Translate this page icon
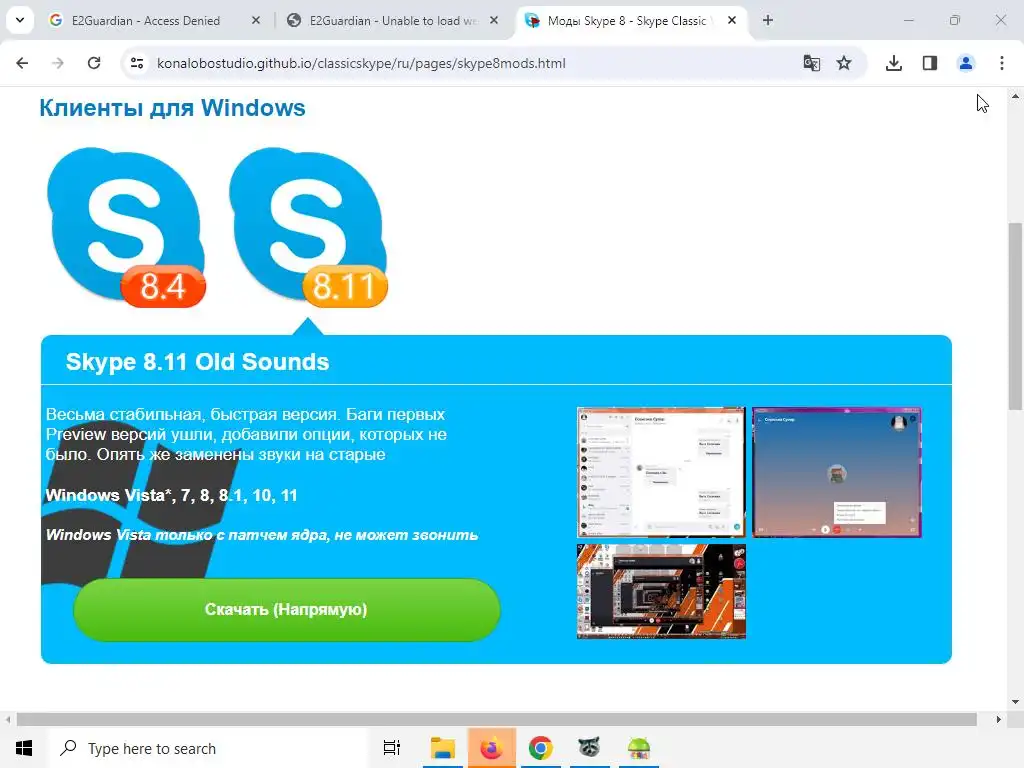 point(811,63)
